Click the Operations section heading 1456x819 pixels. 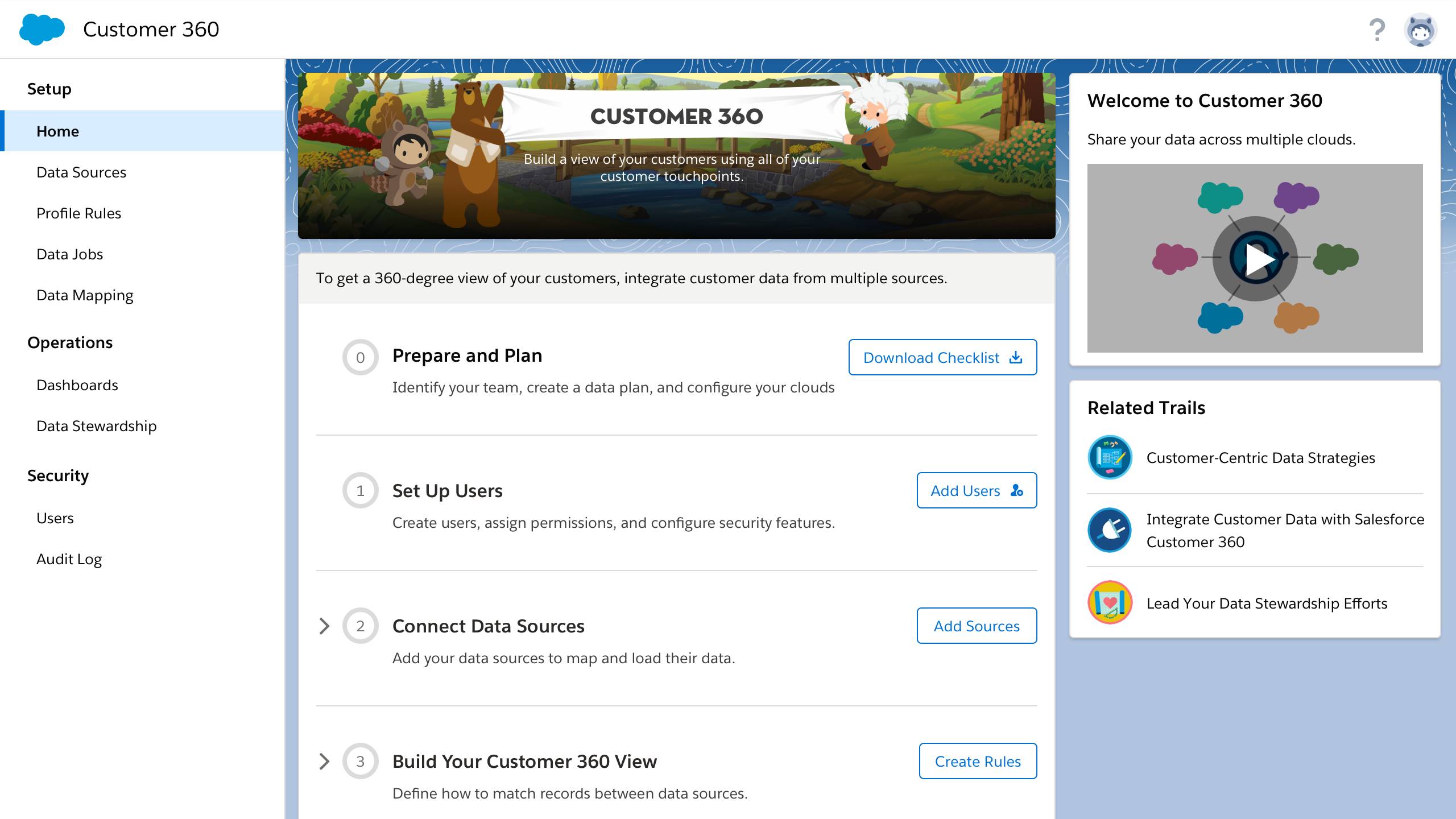(x=70, y=342)
